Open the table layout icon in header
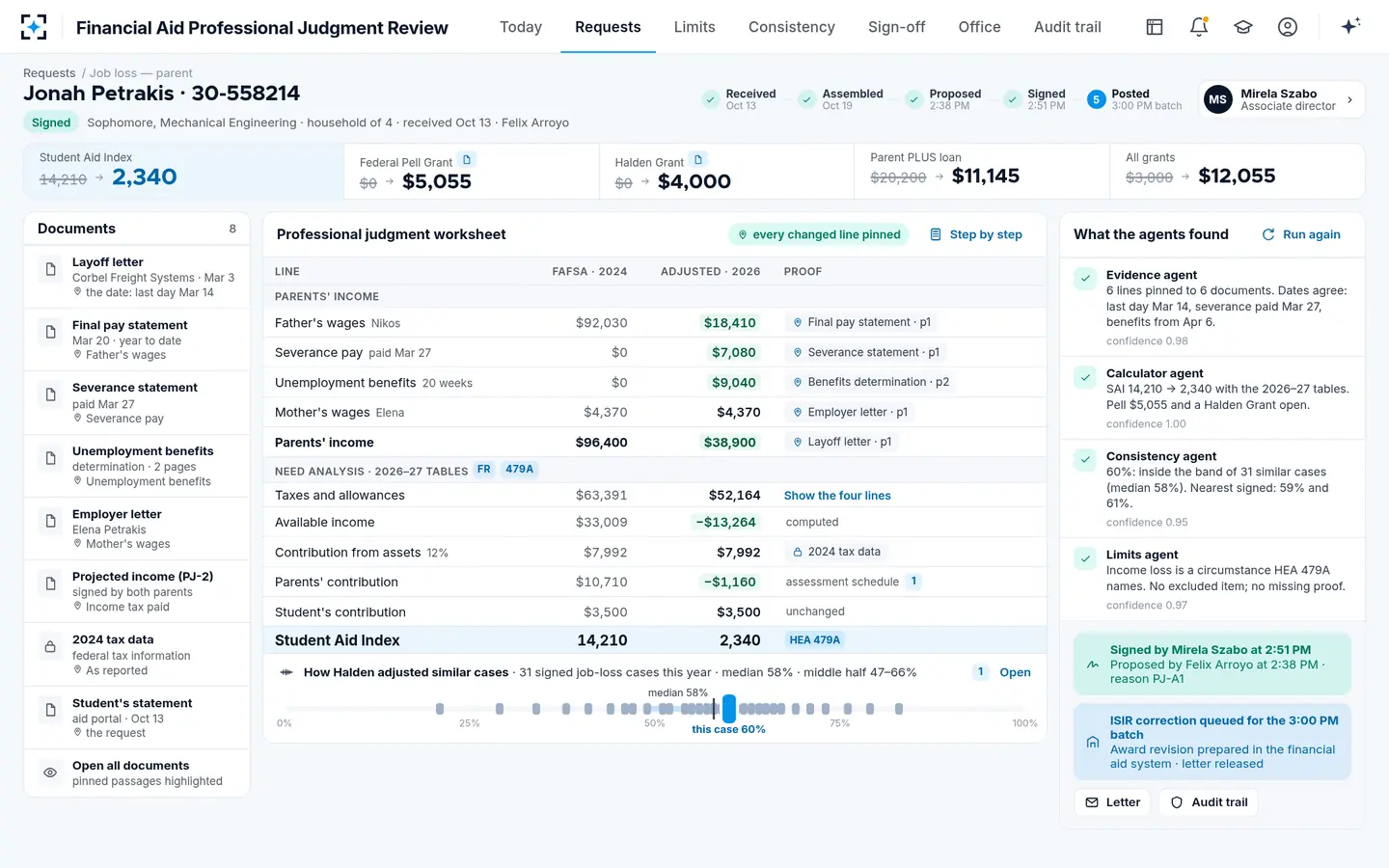Image resolution: width=1389 pixels, height=868 pixels. tap(1155, 27)
